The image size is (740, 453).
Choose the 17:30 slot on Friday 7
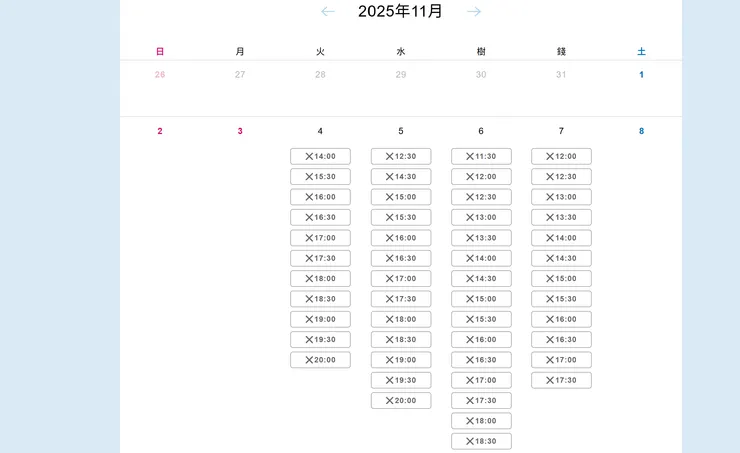point(561,380)
